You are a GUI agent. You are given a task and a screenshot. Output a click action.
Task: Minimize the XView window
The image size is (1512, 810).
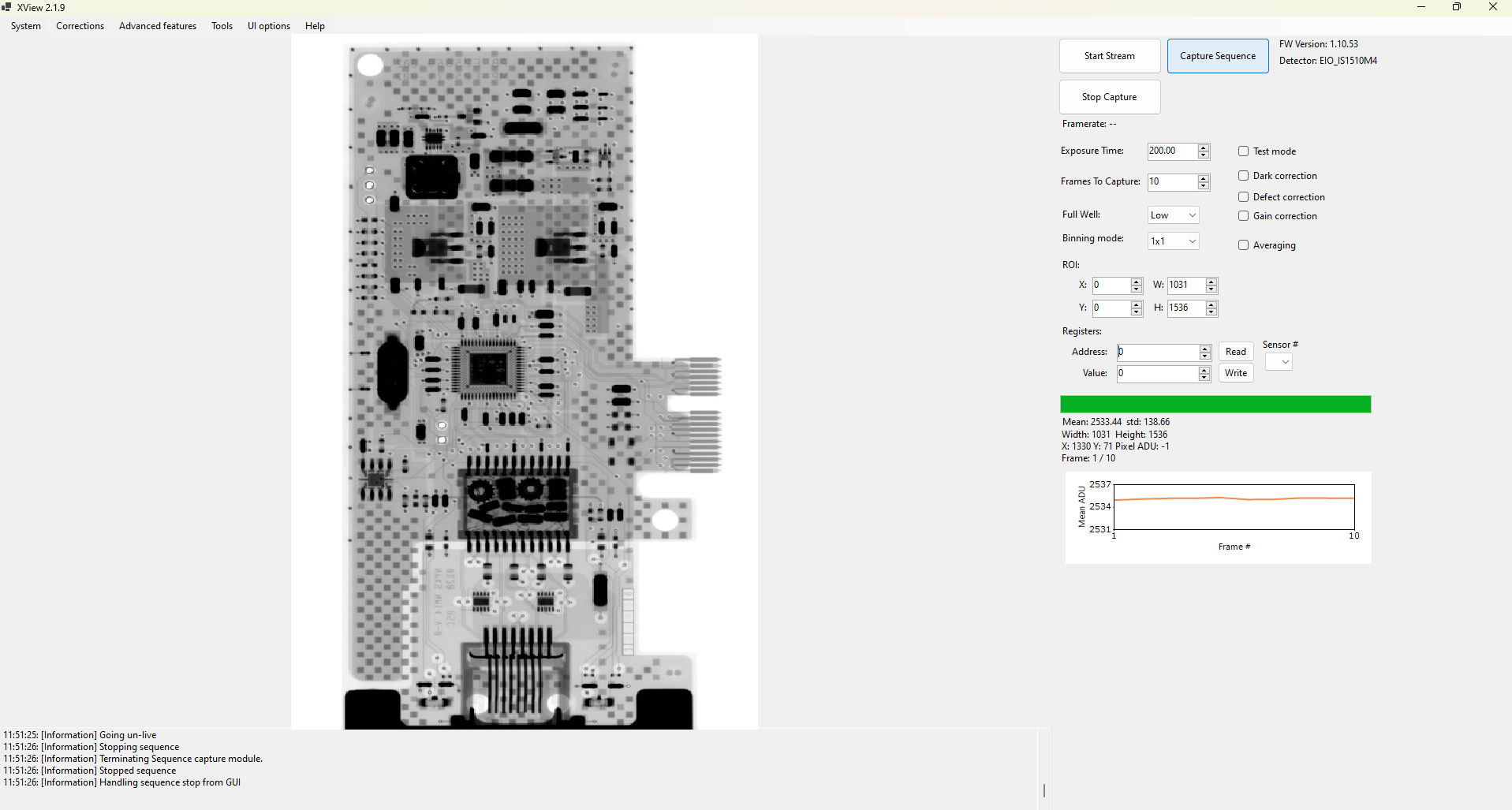(1421, 7)
